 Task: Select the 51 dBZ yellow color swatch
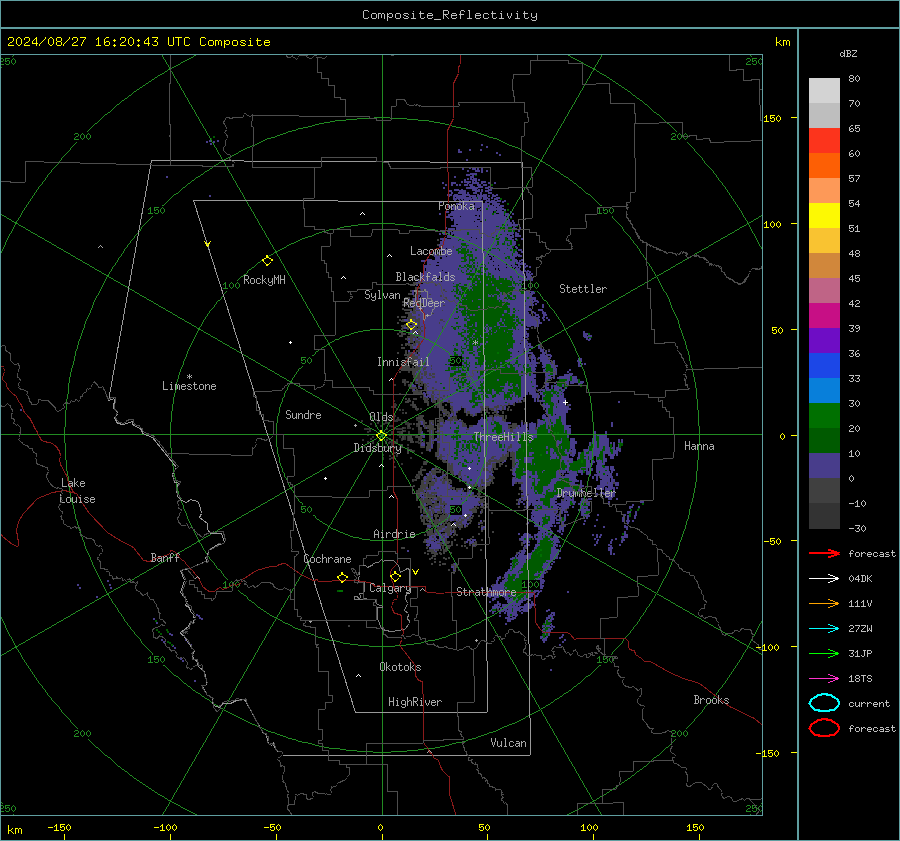[824, 216]
